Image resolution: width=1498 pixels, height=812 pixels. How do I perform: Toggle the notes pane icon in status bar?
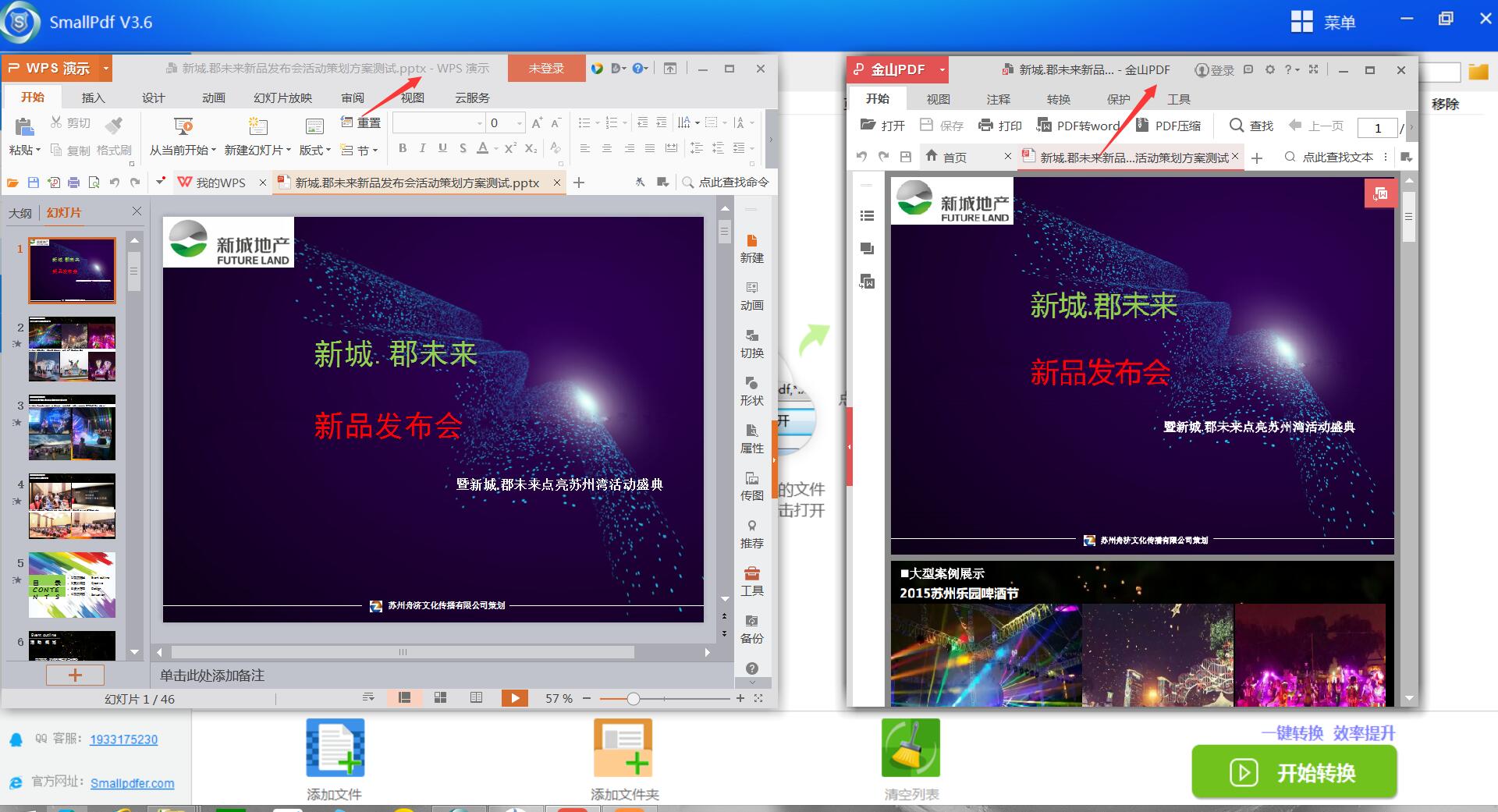point(368,697)
